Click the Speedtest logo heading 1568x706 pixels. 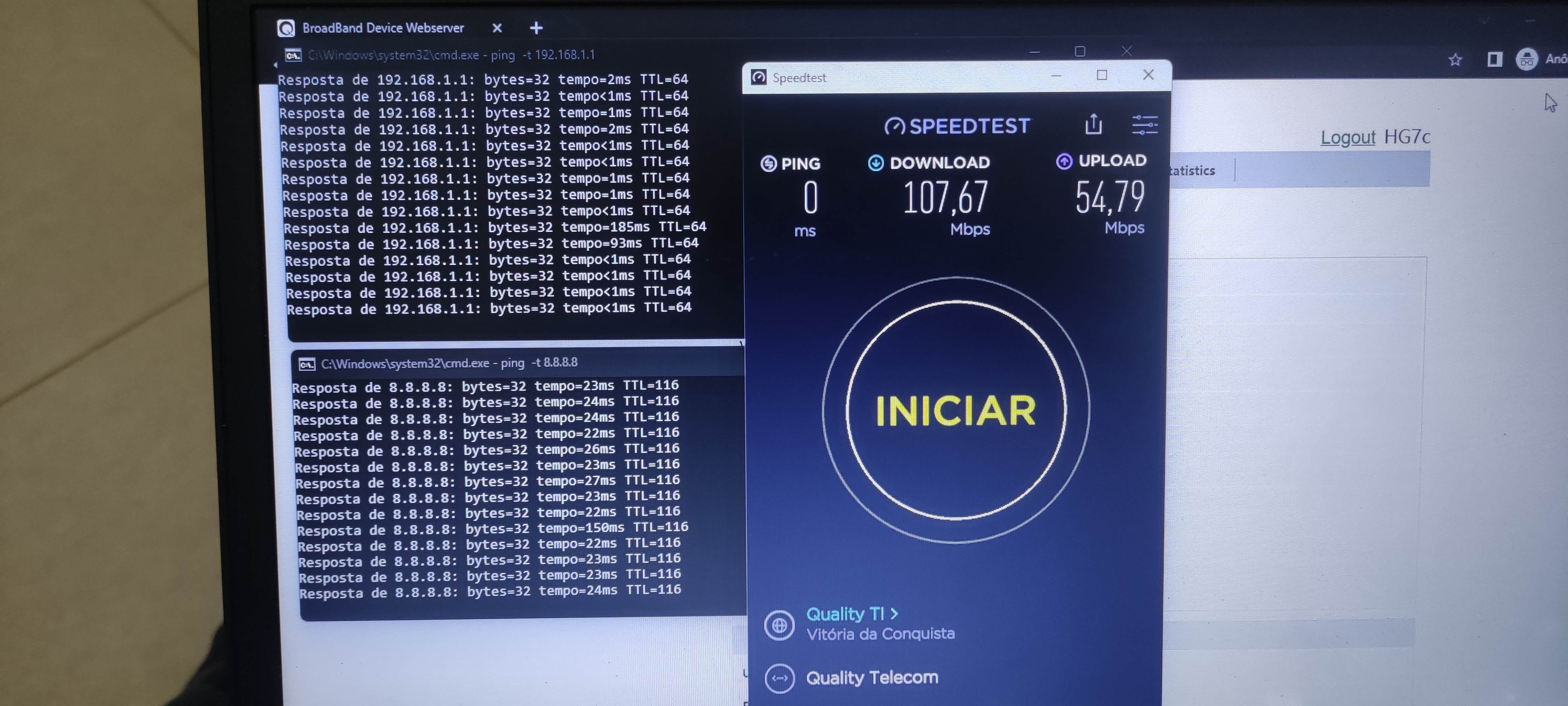[x=957, y=126]
